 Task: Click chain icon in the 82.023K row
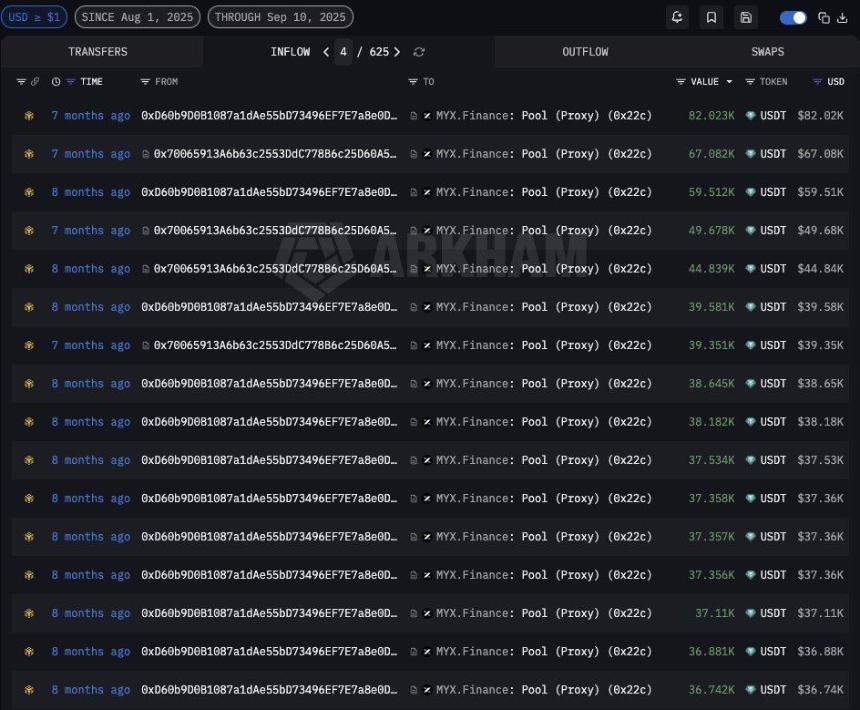(29, 116)
